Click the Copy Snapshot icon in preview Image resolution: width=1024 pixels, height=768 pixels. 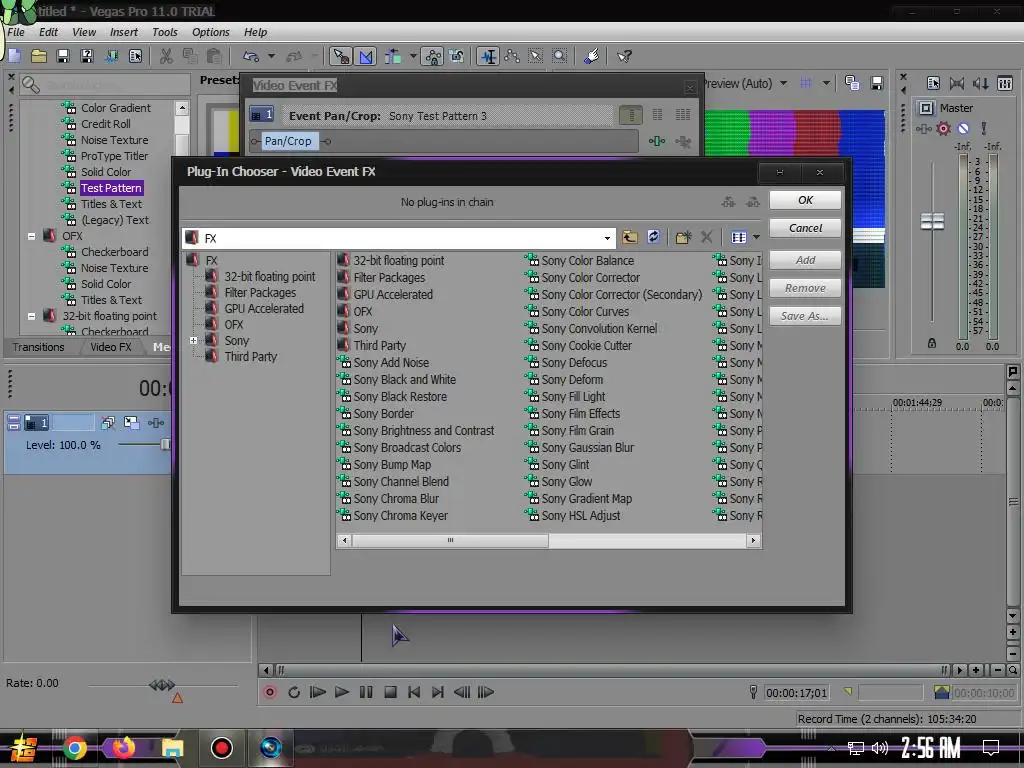coord(852,83)
